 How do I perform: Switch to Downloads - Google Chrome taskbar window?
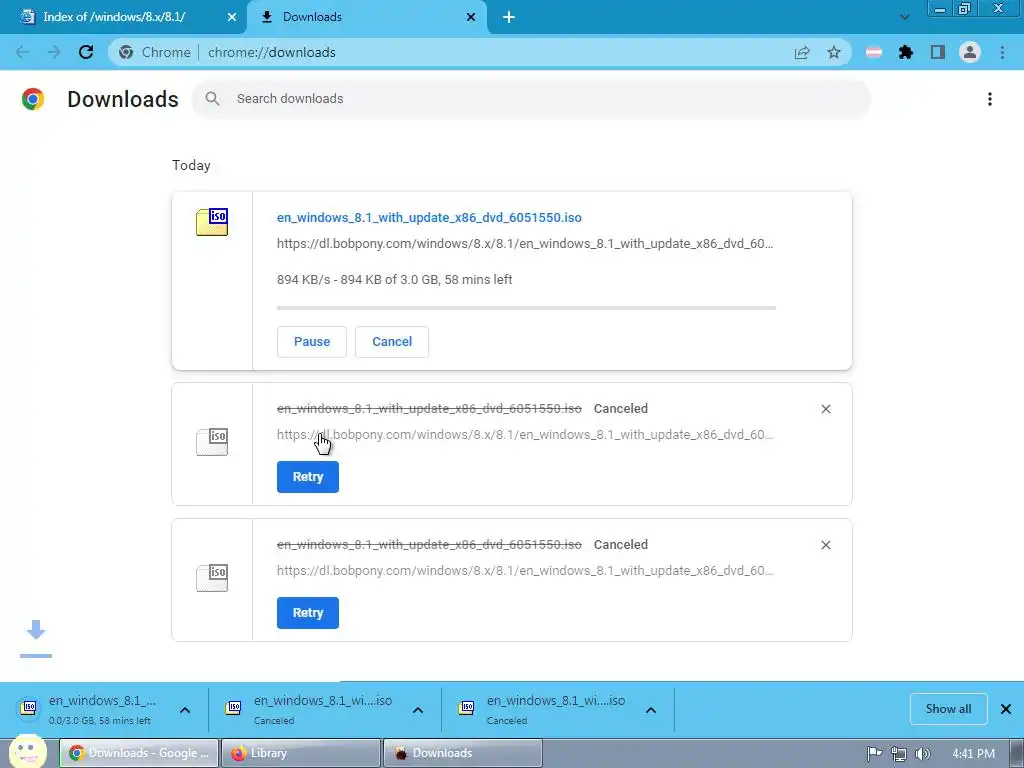click(139, 753)
